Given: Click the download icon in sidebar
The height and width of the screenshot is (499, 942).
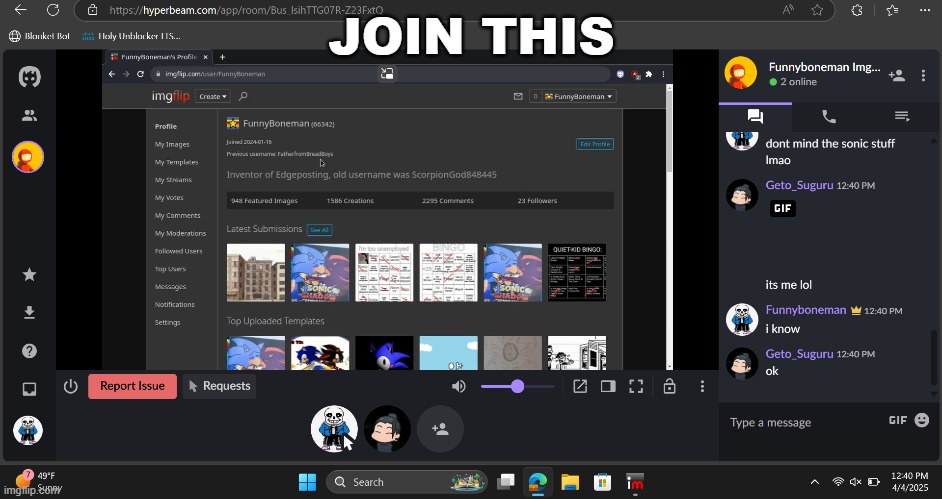Looking at the screenshot, I should point(29,312).
